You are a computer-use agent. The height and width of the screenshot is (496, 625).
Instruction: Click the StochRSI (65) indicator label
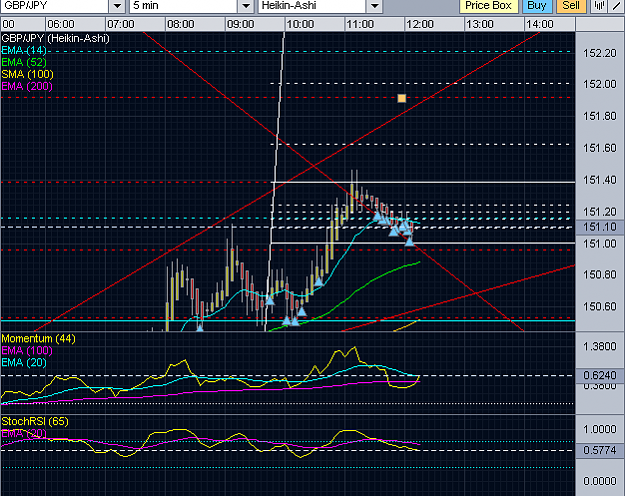tap(35, 421)
